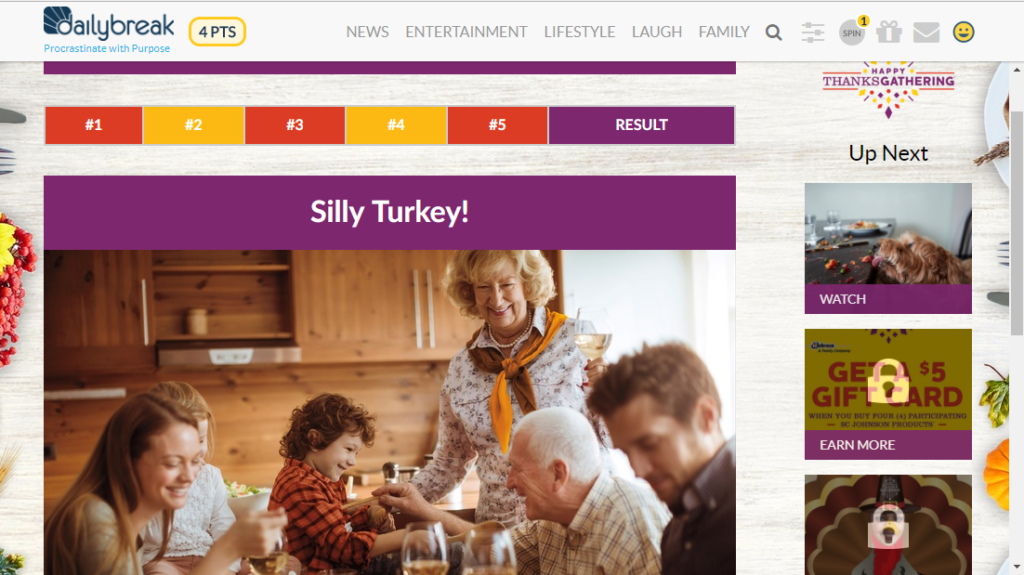Select the #3 quiz tab
Screen dimensions: 1024x575
click(295, 125)
